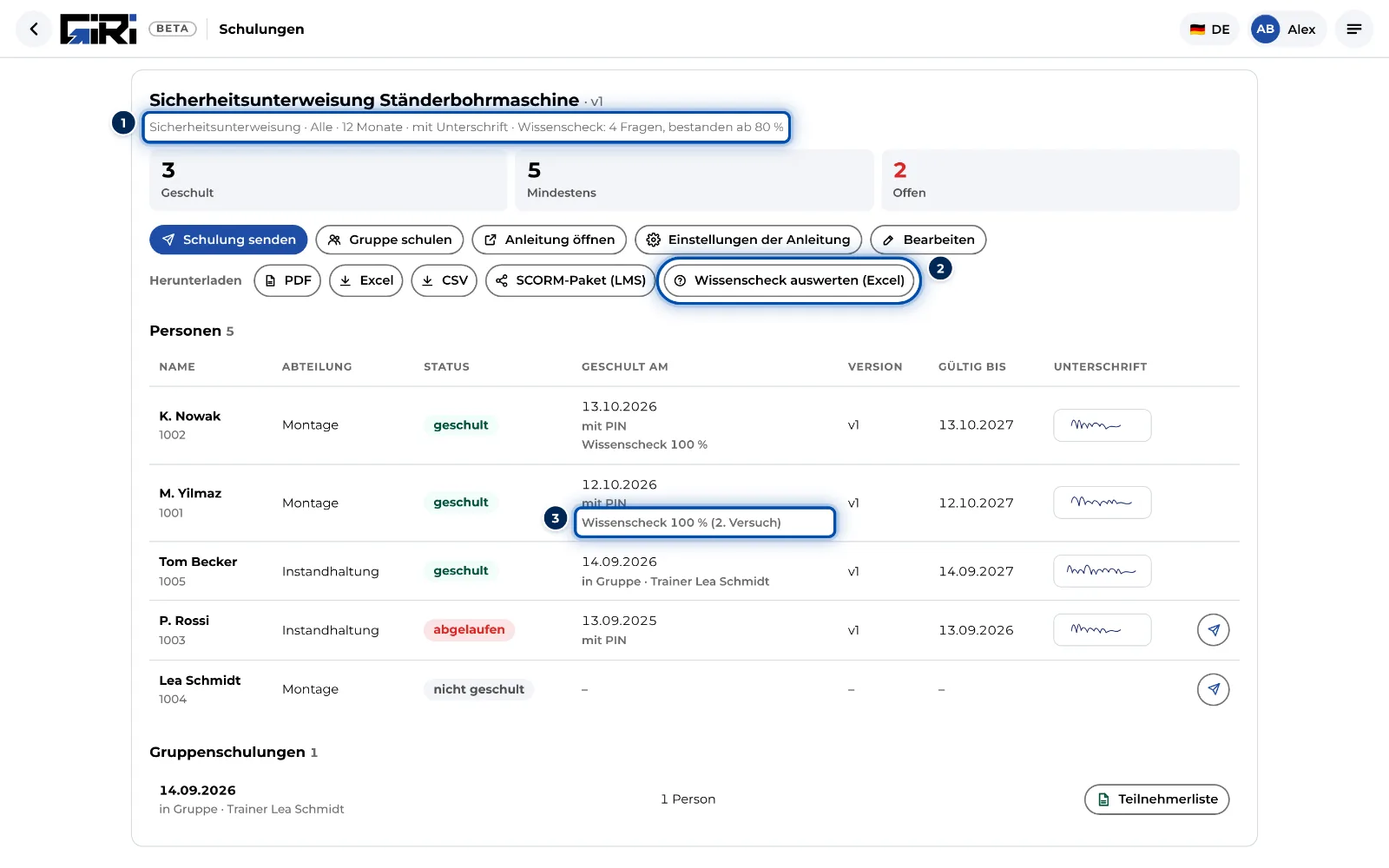Send training to Lea Schmidt via paper-plane icon
1389x868 pixels.
pyautogui.click(x=1213, y=689)
